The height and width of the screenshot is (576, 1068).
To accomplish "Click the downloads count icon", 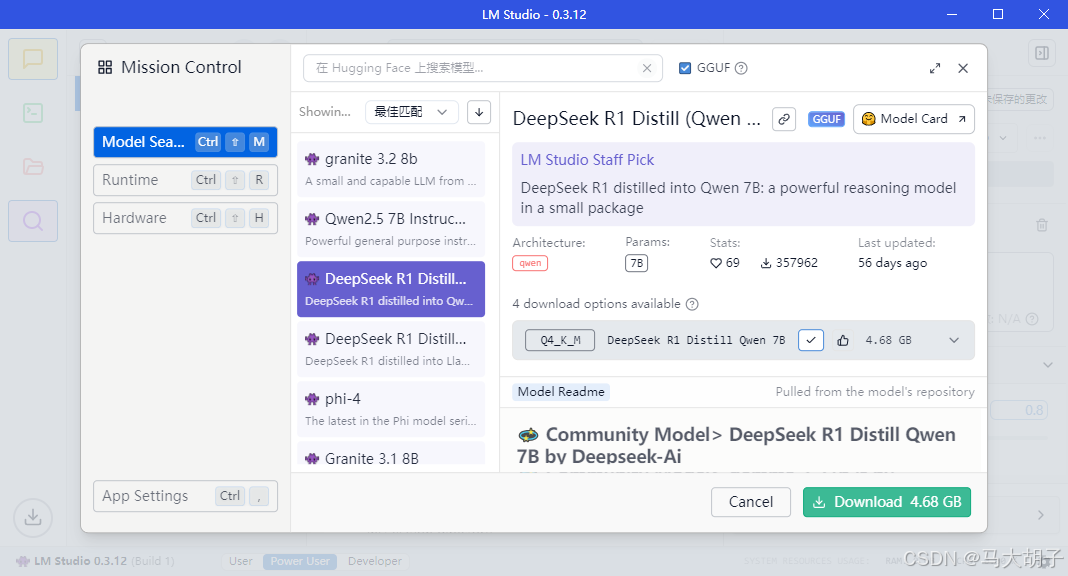I will pyautogui.click(x=766, y=263).
